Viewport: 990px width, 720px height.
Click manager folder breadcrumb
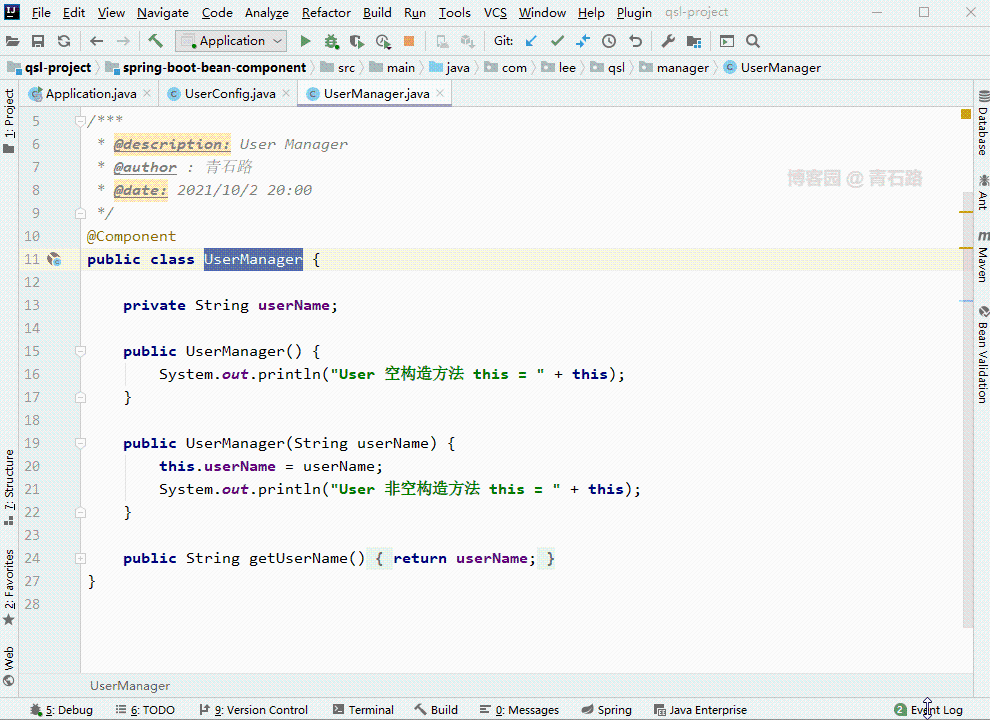(x=674, y=68)
